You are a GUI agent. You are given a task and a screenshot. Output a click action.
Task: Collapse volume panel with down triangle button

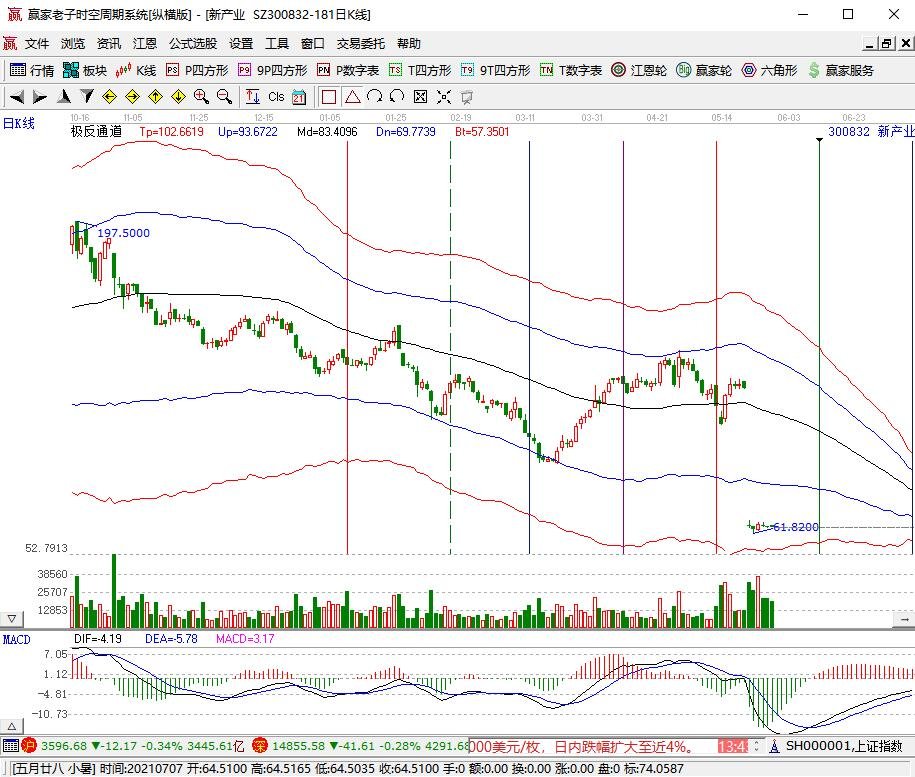pyautogui.click(x=12, y=618)
